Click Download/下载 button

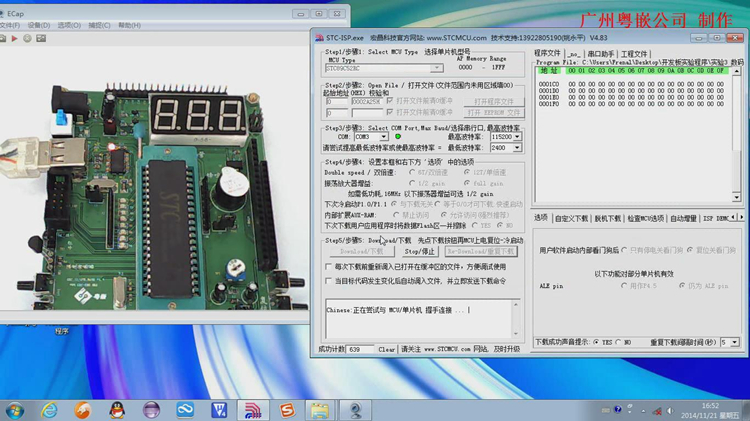coord(362,251)
